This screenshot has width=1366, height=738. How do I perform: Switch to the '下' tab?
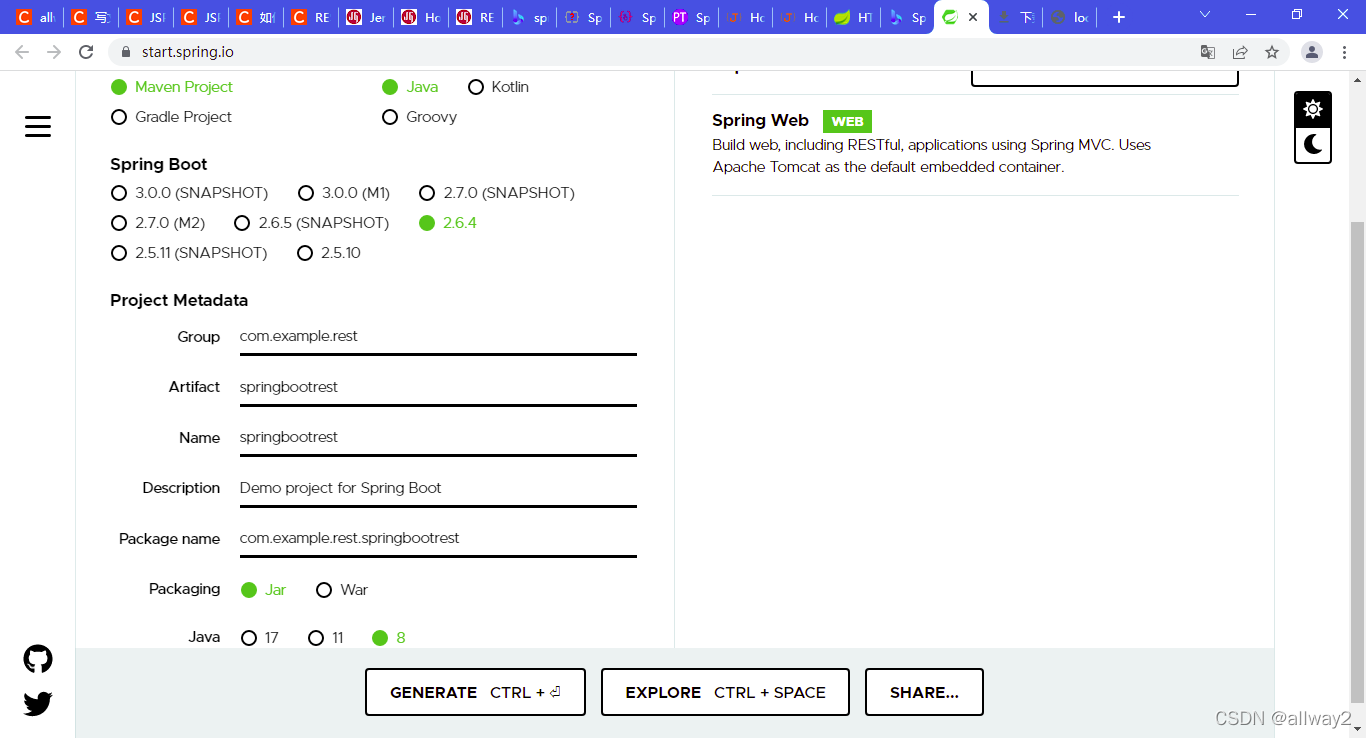click(1015, 17)
